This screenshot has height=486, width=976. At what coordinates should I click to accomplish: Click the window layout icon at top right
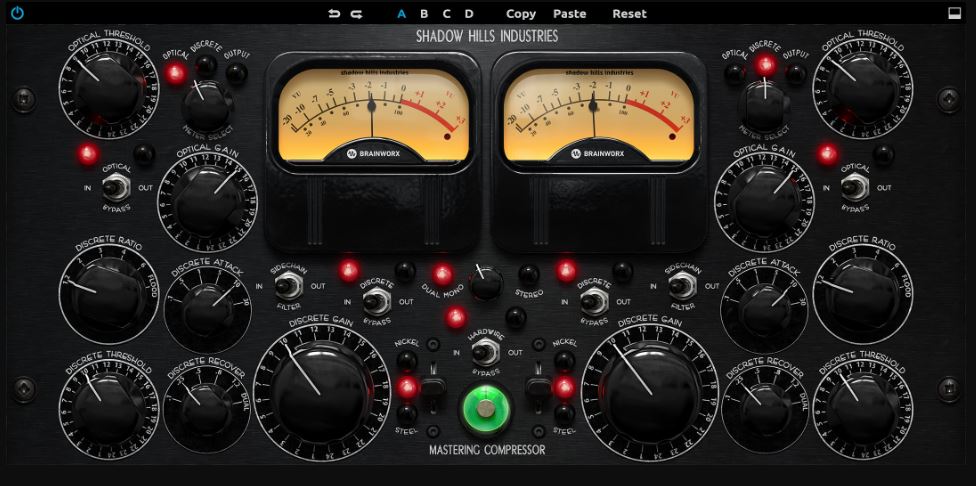tap(955, 13)
